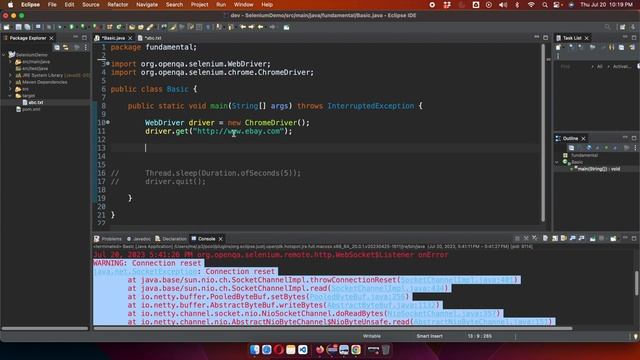The image size is (640, 360).
Task: Toggle Hide Fields in Outline toolbar
Action: pyautogui.click(x=589, y=147)
